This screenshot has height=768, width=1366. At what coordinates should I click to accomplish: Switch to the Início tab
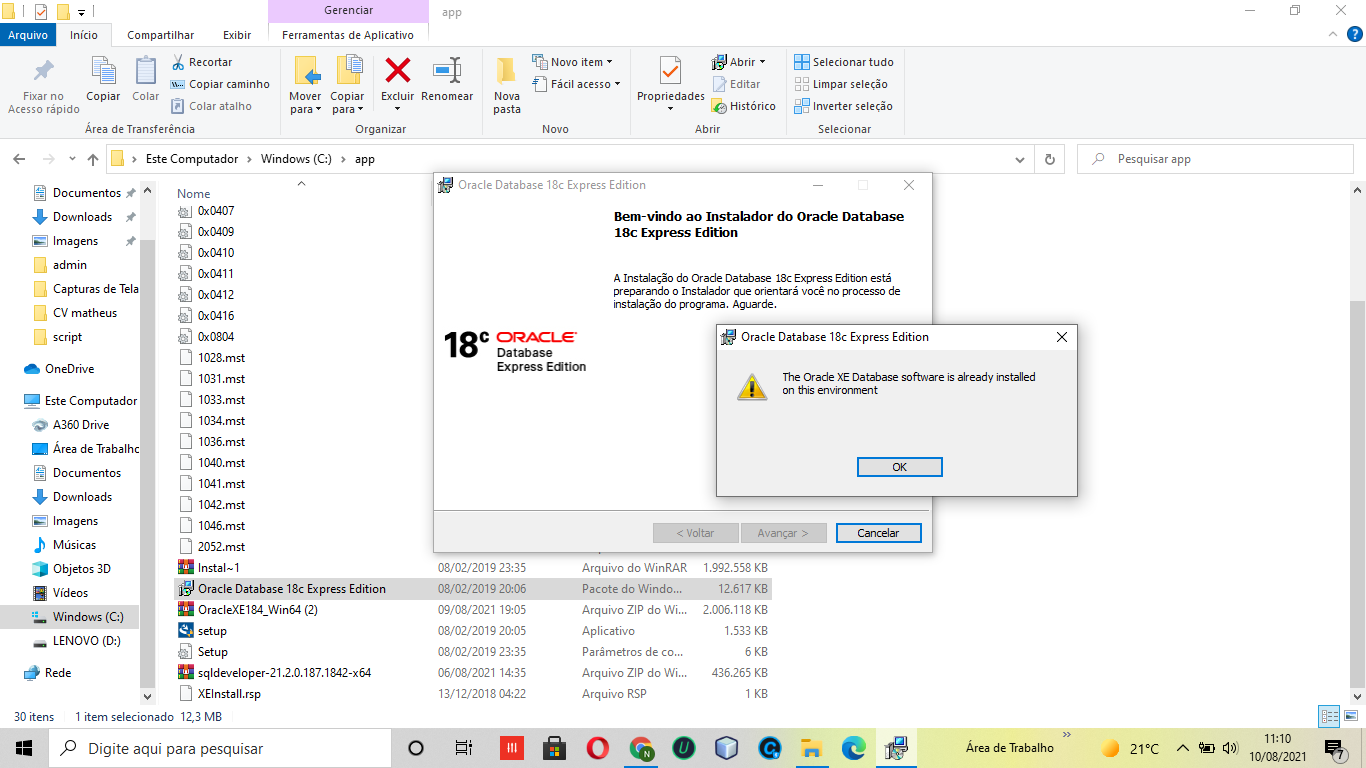[x=84, y=35]
